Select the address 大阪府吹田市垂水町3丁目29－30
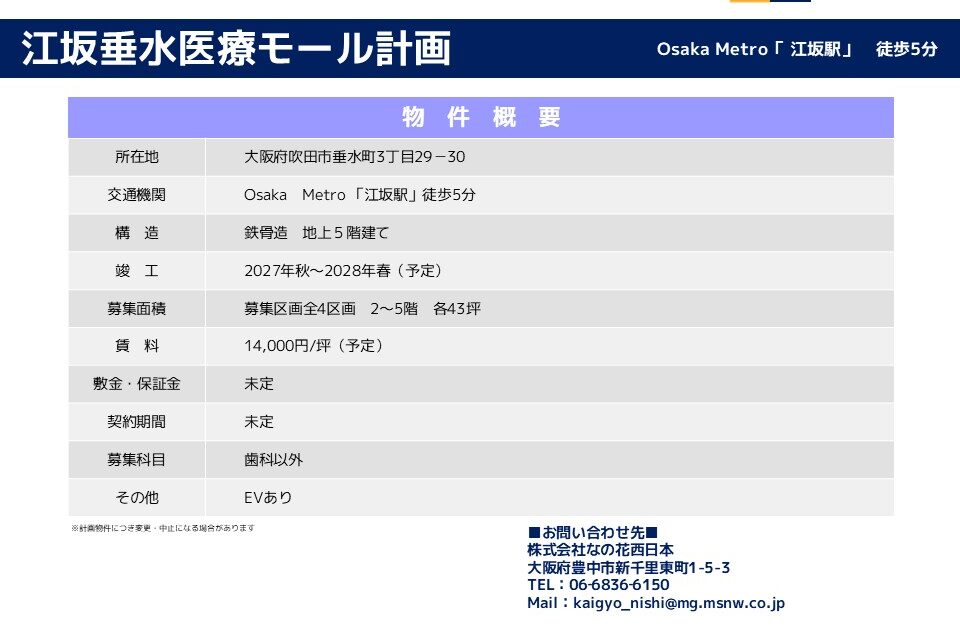 click(x=354, y=157)
